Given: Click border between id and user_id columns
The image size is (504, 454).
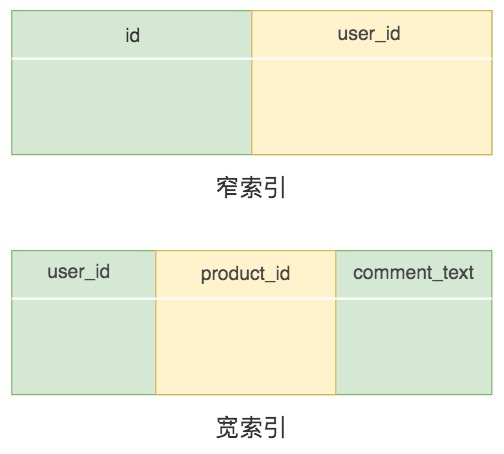Looking at the screenshot, I should coord(252,83).
